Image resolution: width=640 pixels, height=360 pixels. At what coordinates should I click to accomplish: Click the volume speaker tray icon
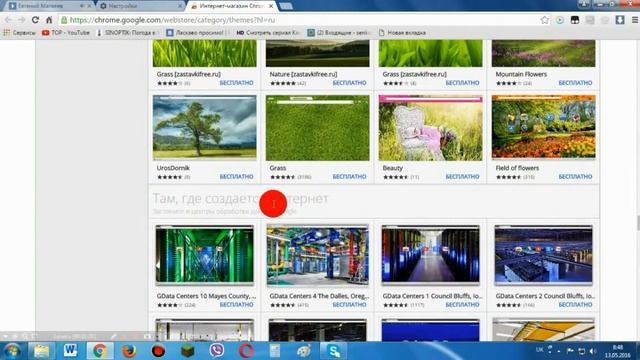coord(593,351)
